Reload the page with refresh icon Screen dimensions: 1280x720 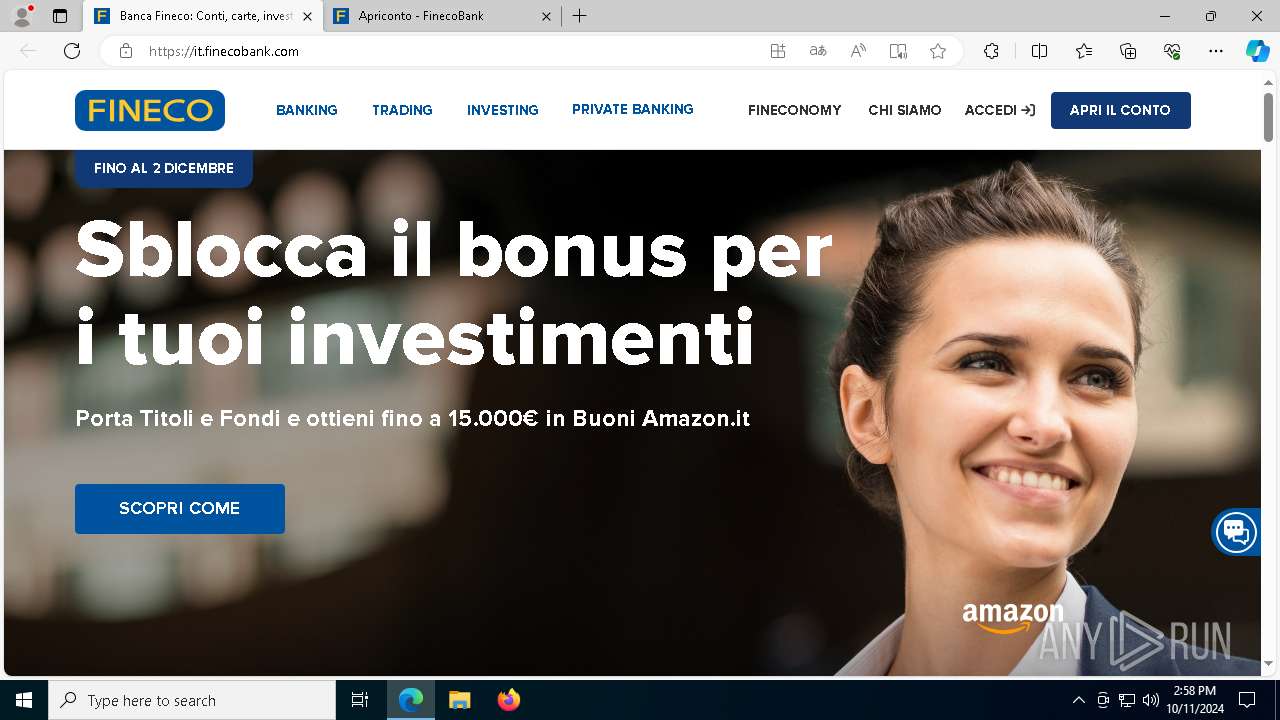point(72,51)
